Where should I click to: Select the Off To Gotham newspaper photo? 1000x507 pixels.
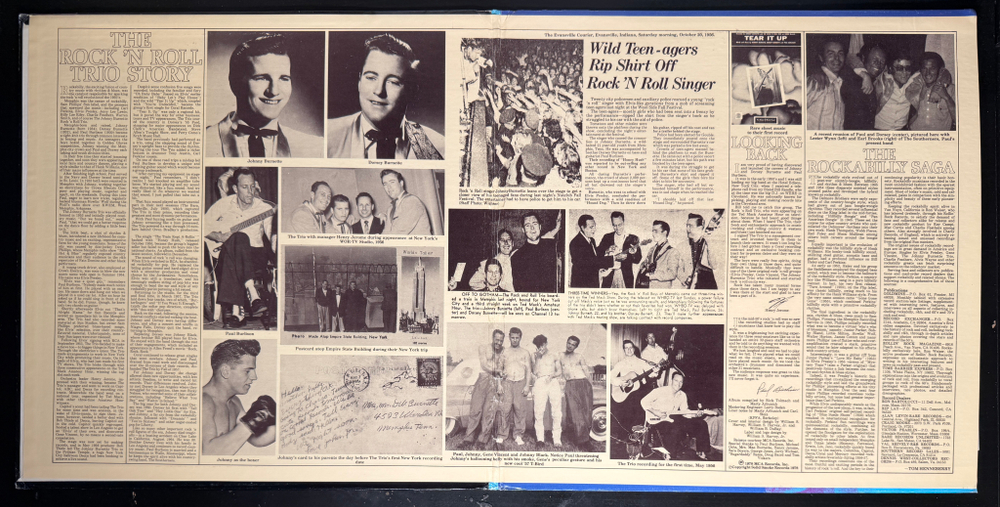click(506, 250)
